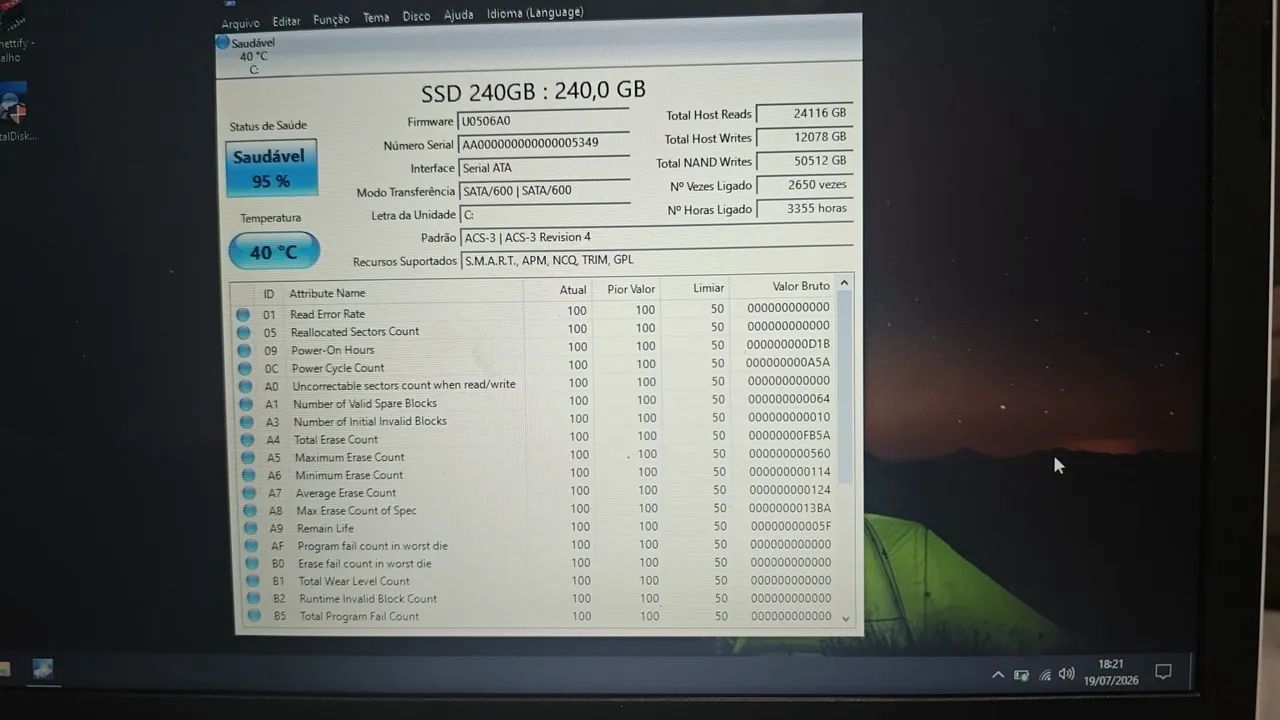
Task: Open the Ajuda menu
Action: (458, 16)
